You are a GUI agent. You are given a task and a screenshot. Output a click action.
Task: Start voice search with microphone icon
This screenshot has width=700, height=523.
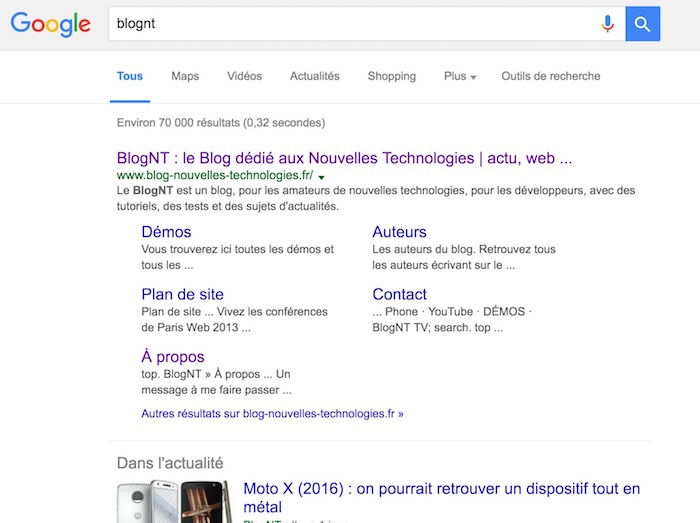(607, 24)
